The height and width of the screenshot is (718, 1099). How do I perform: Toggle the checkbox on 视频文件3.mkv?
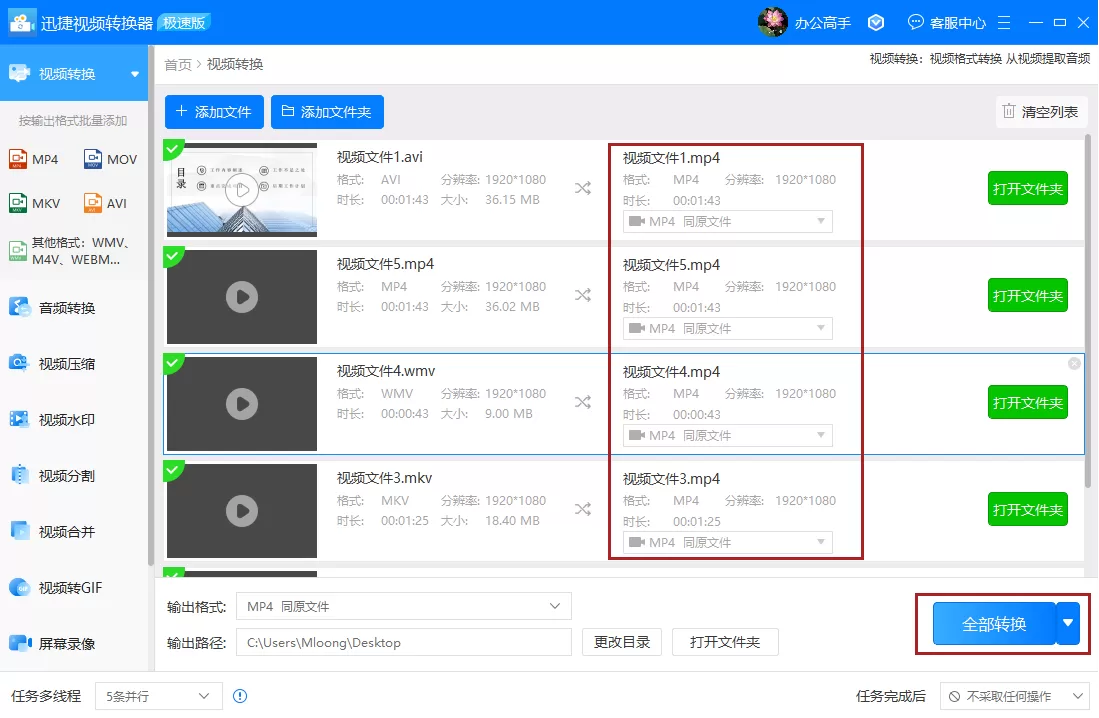172,469
